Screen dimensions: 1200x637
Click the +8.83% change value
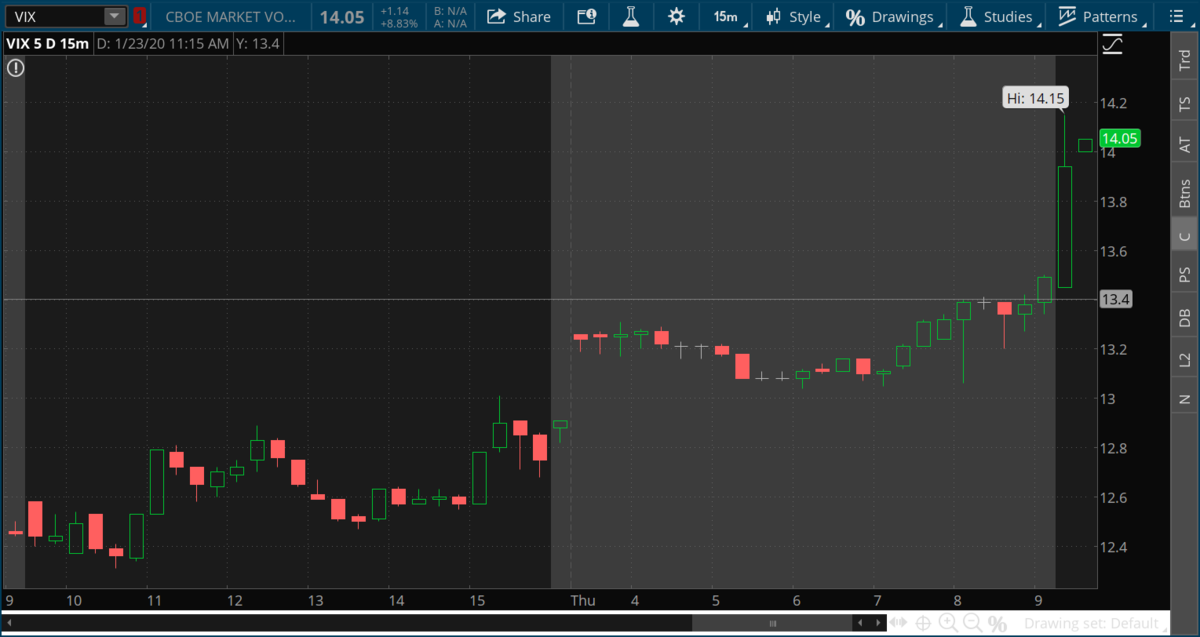click(401, 23)
